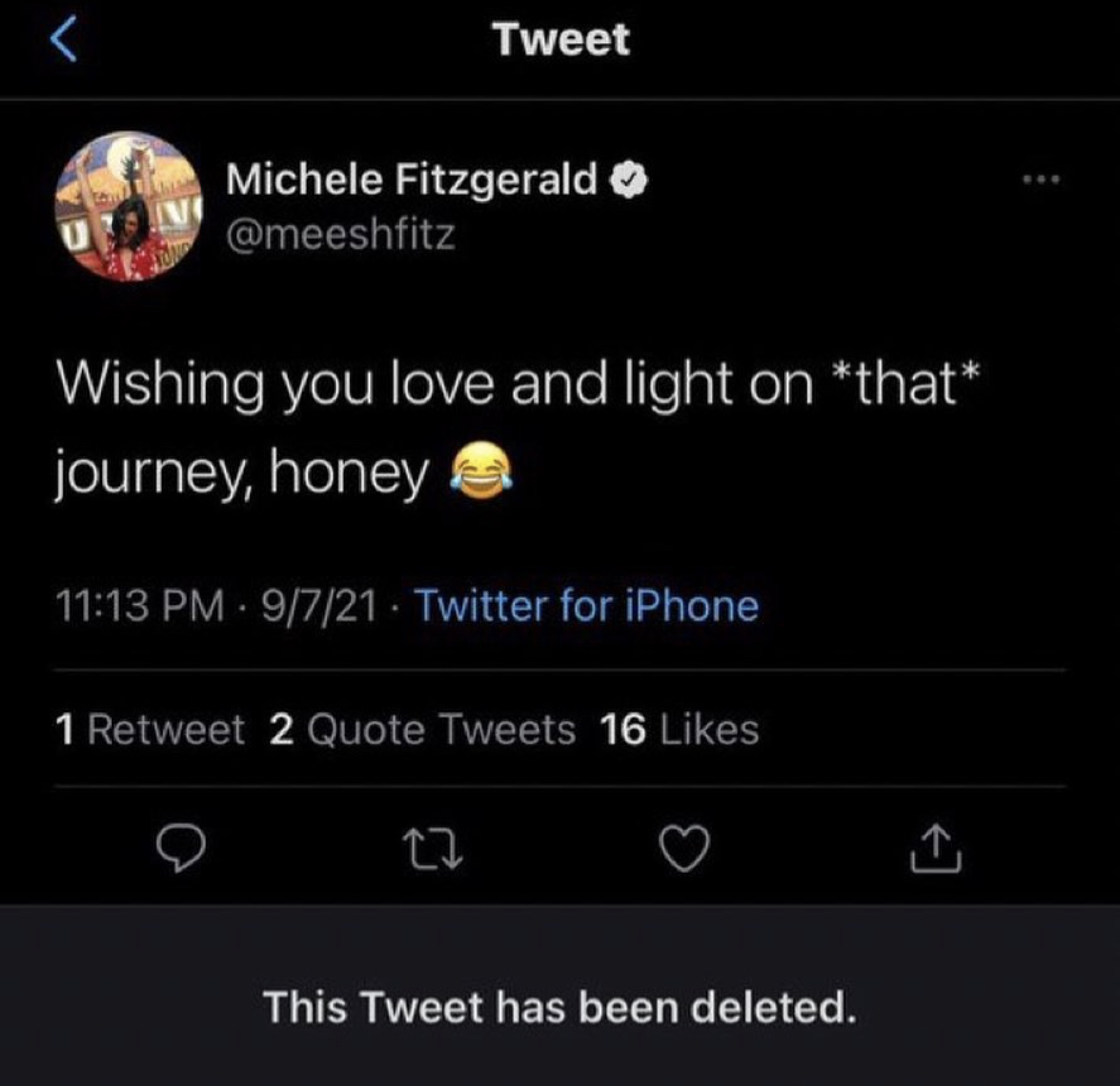This screenshot has height=1086, width=1120.
Task: View the 1 Retweet list
Action: click(x=149, y=729)
